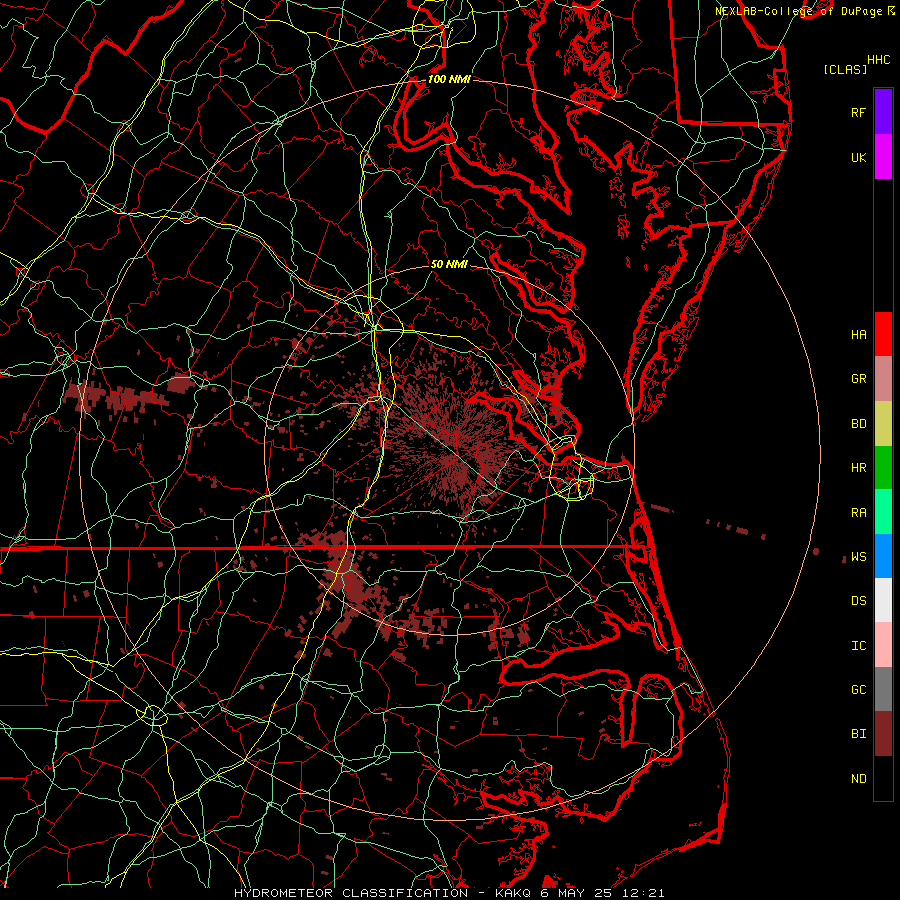Click the UK legend label

coord(858,157)
